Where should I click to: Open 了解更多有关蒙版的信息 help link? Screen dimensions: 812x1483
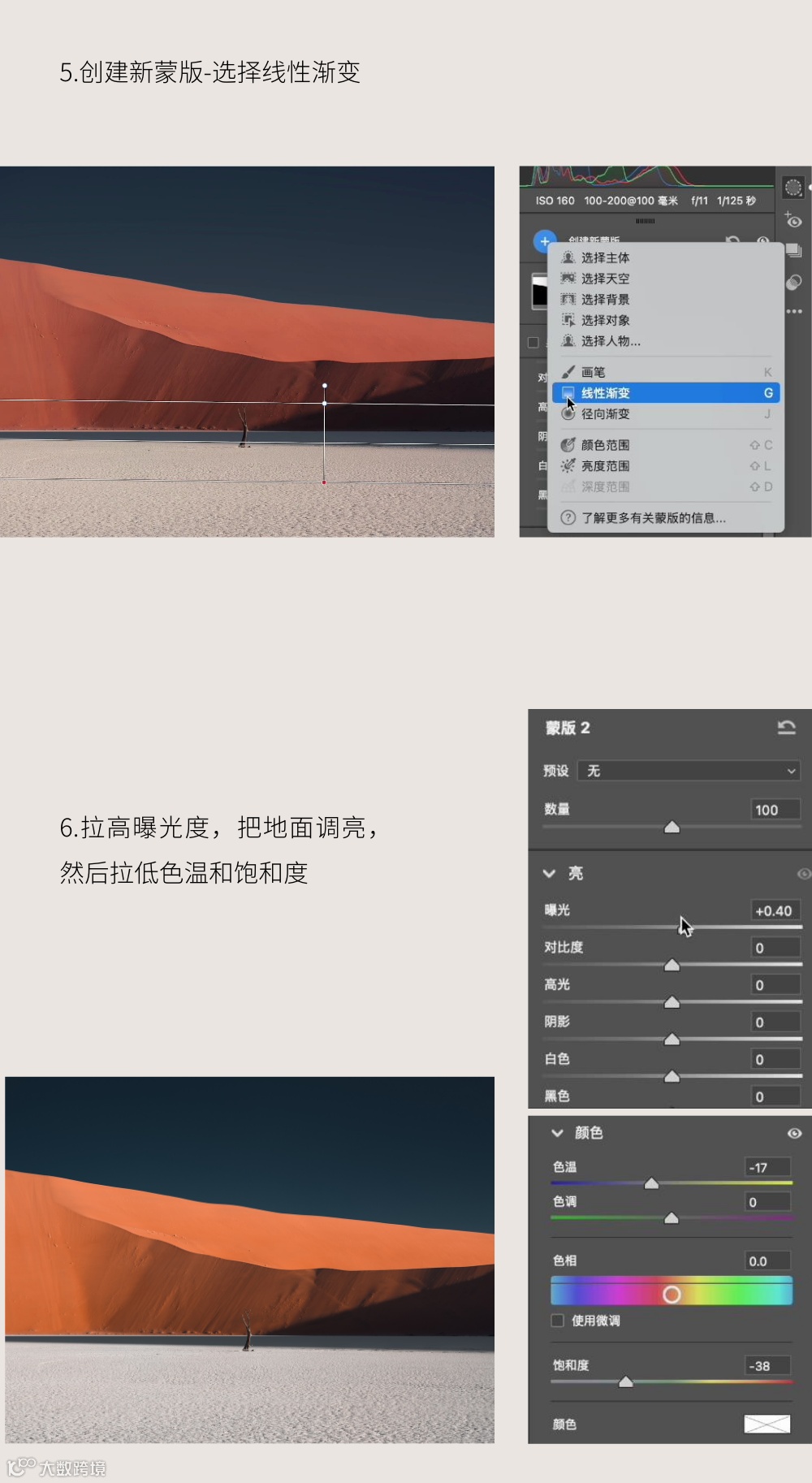click(x=666, y=517)
